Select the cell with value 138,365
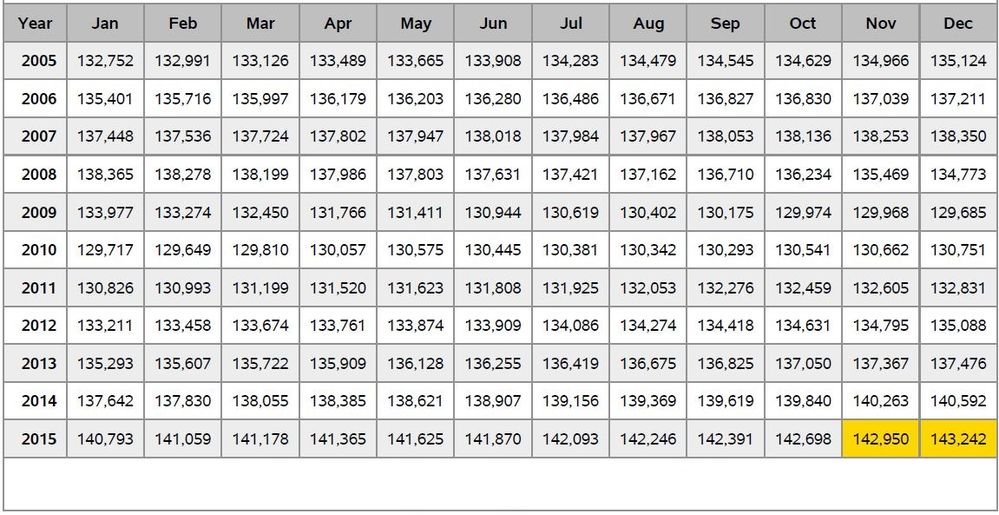Viewport: 999px width, 515px height. pos(105,175)
